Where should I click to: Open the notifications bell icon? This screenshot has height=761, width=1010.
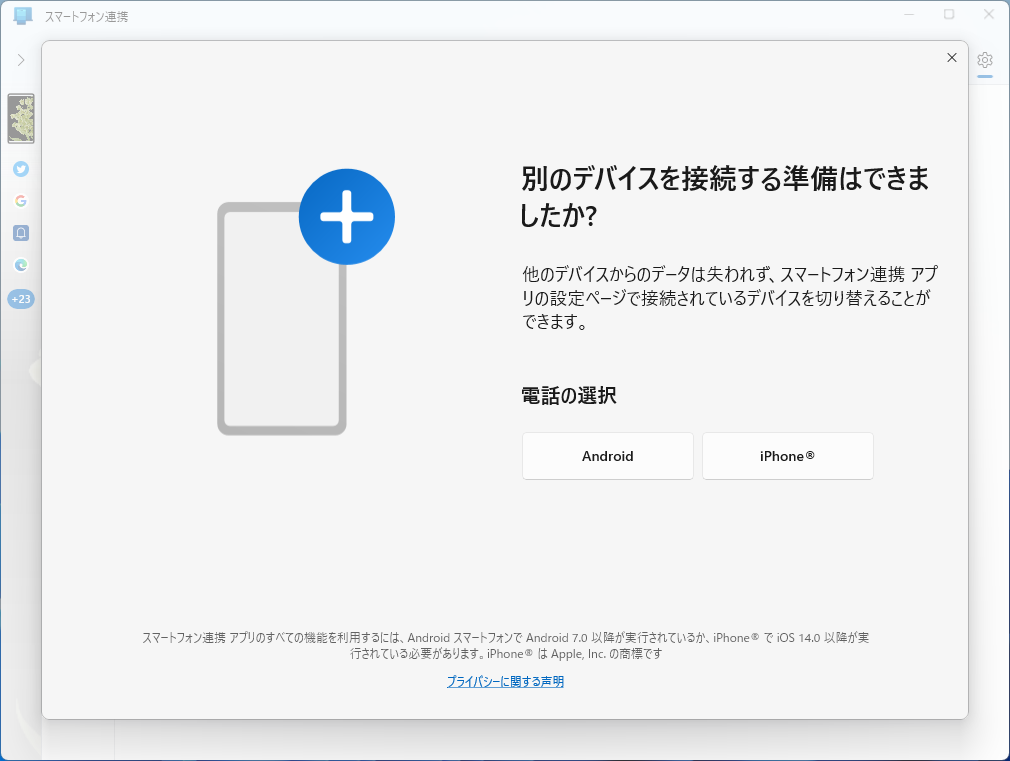coord(20,233)
